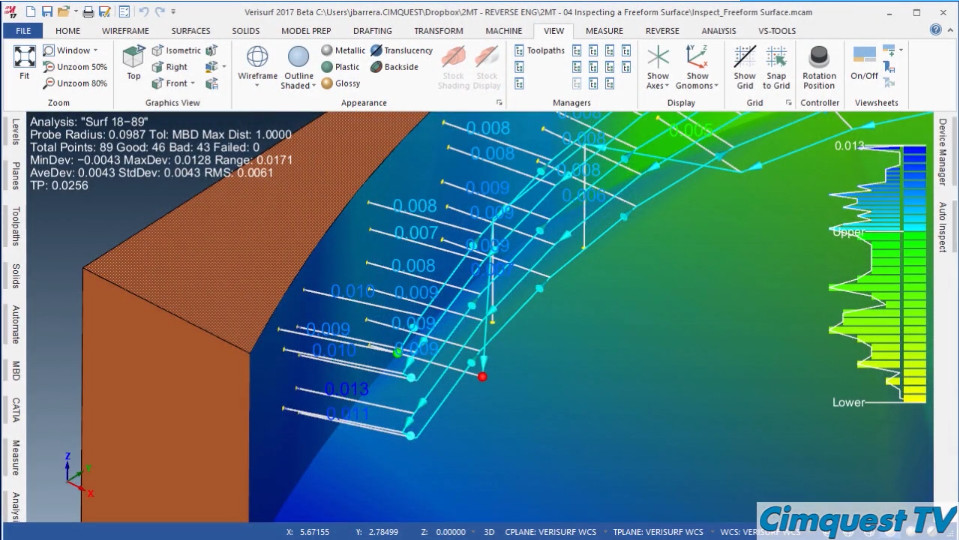Expand the Window zoom dropdown arrow

click(x=95, y=50)
